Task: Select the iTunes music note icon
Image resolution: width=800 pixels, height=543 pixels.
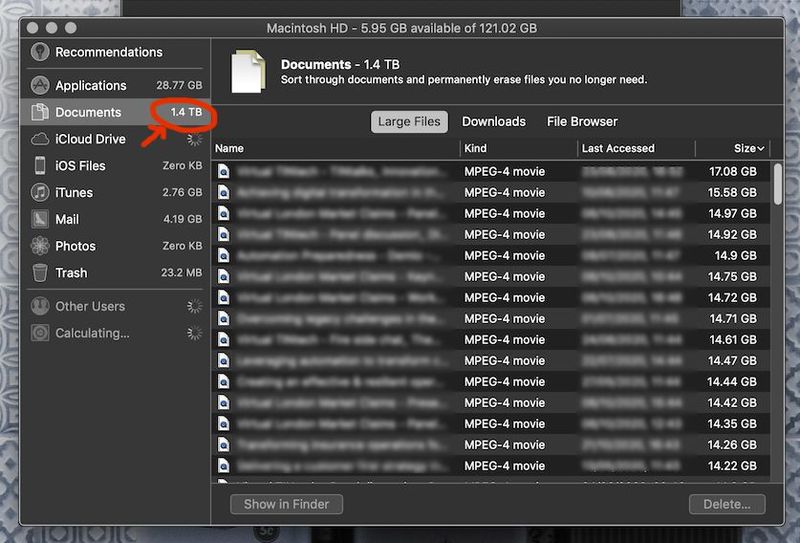Action: click(x=40, y=192)
